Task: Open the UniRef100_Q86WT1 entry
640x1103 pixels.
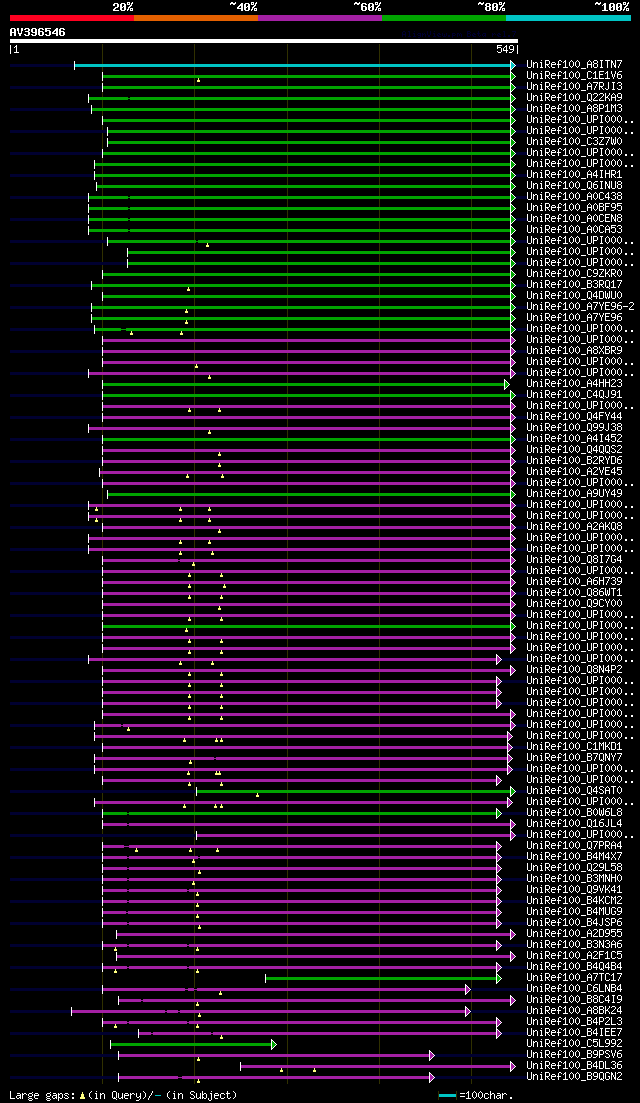Action: [574, 592]
